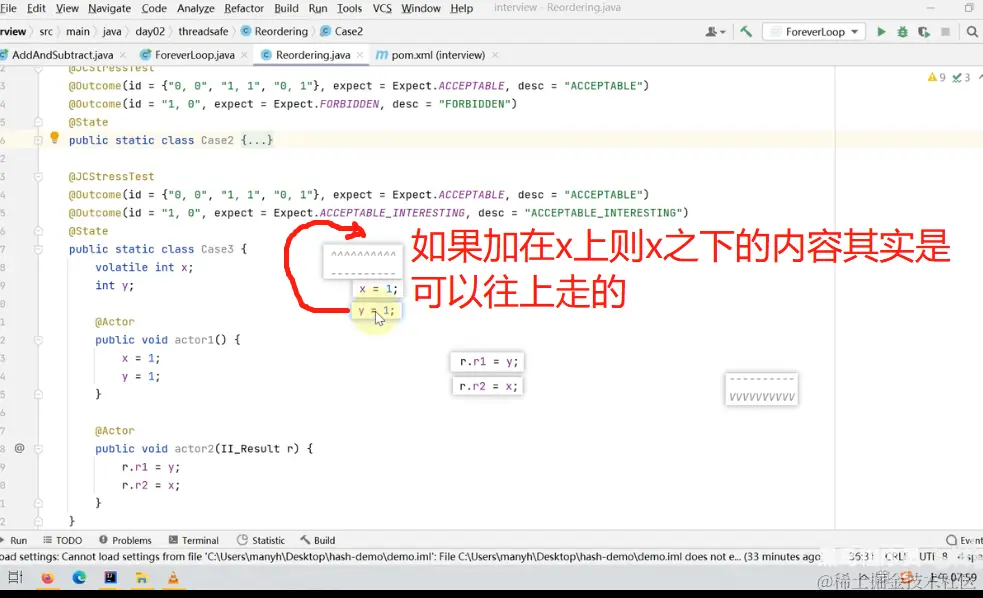This screenshot has width=983, height=598.
Task: Open the yellow bulb intention action in the editor
Action: [54, 138]
